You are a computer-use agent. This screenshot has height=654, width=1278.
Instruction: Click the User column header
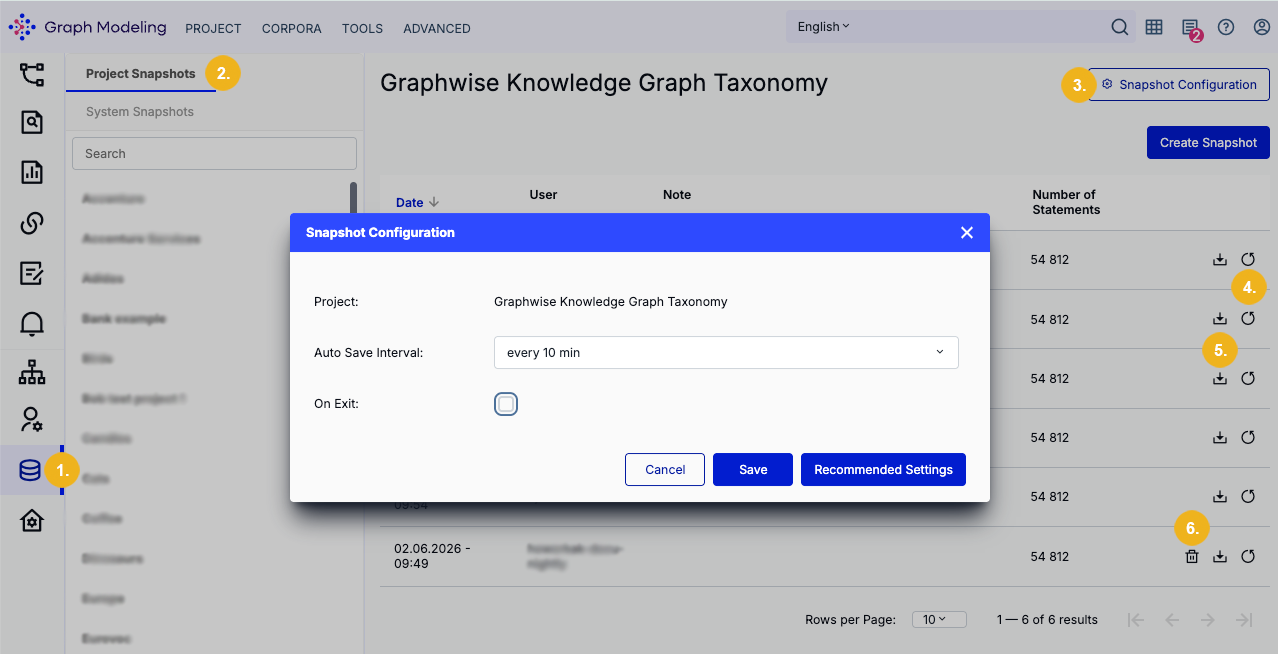[543, 195]
